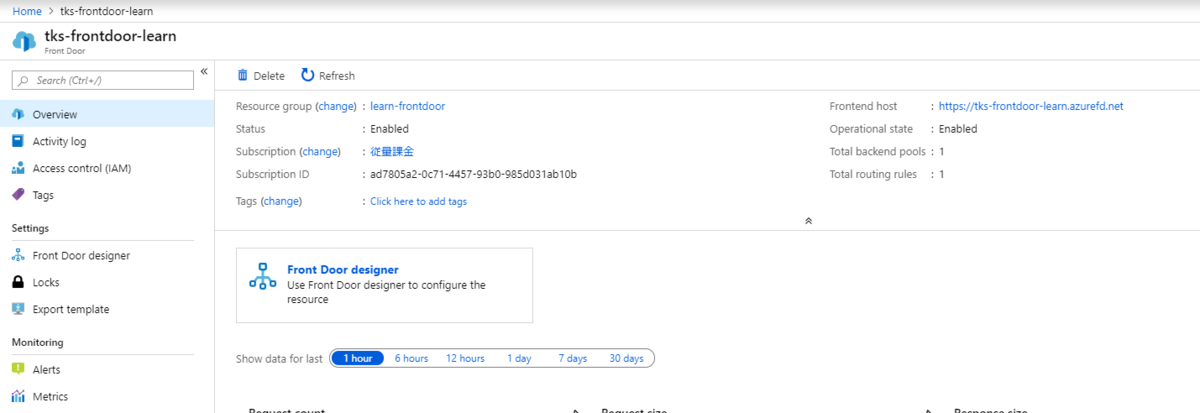Click the Locks padlock icon

click(18, 283)
